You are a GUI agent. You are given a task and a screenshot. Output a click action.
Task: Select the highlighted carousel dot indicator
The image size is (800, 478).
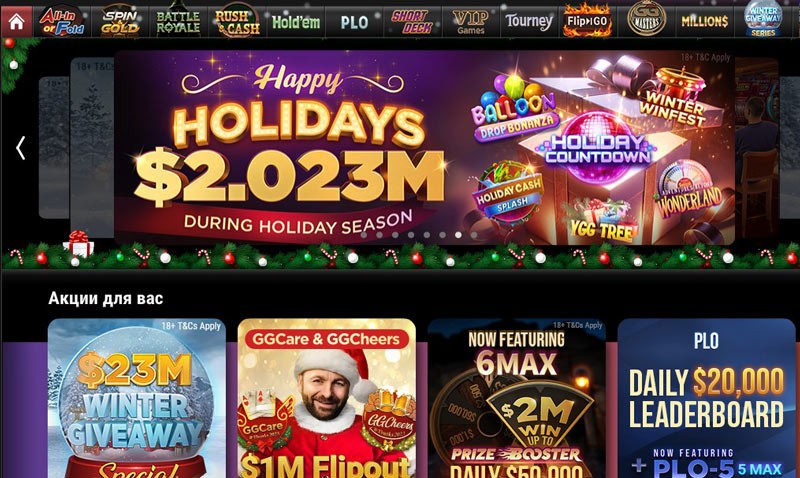tap(458, 235)
